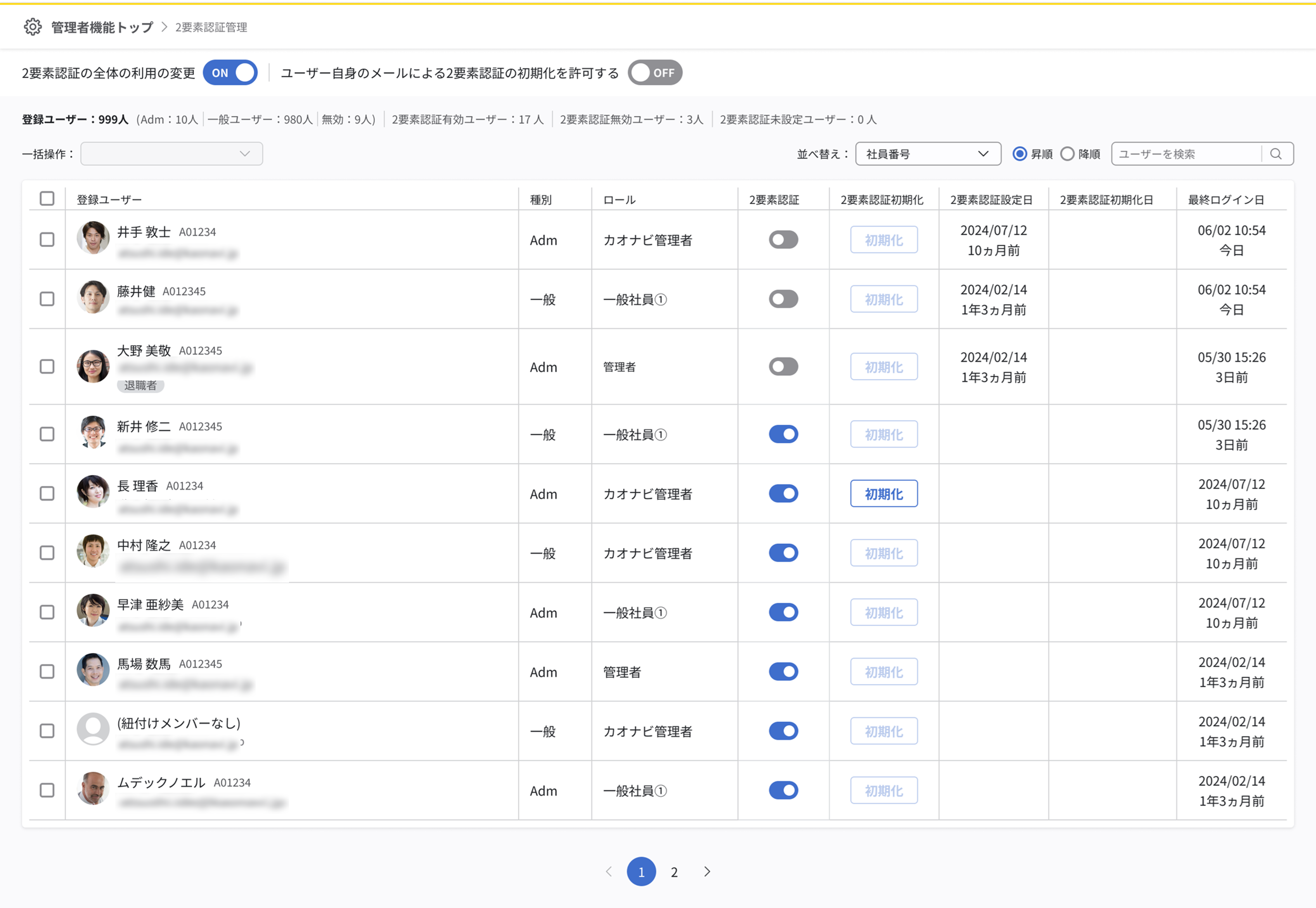Check the checkbox for 紐付けメンバーなし row
Screen dimensions: 1316x908
pos(47,730)
